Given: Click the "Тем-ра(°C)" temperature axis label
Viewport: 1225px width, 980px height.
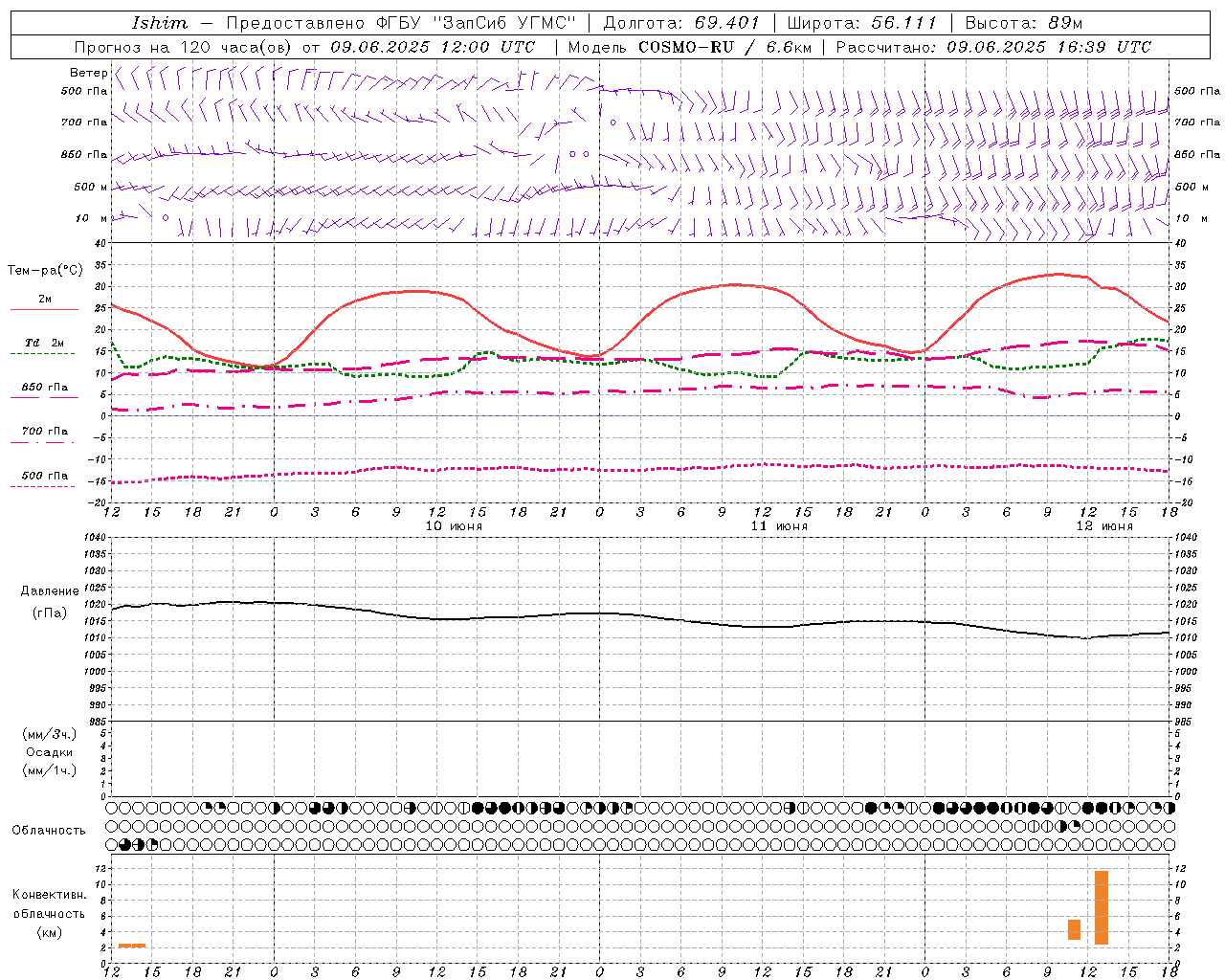Looking at the screenshot, I should click(45, 271).
